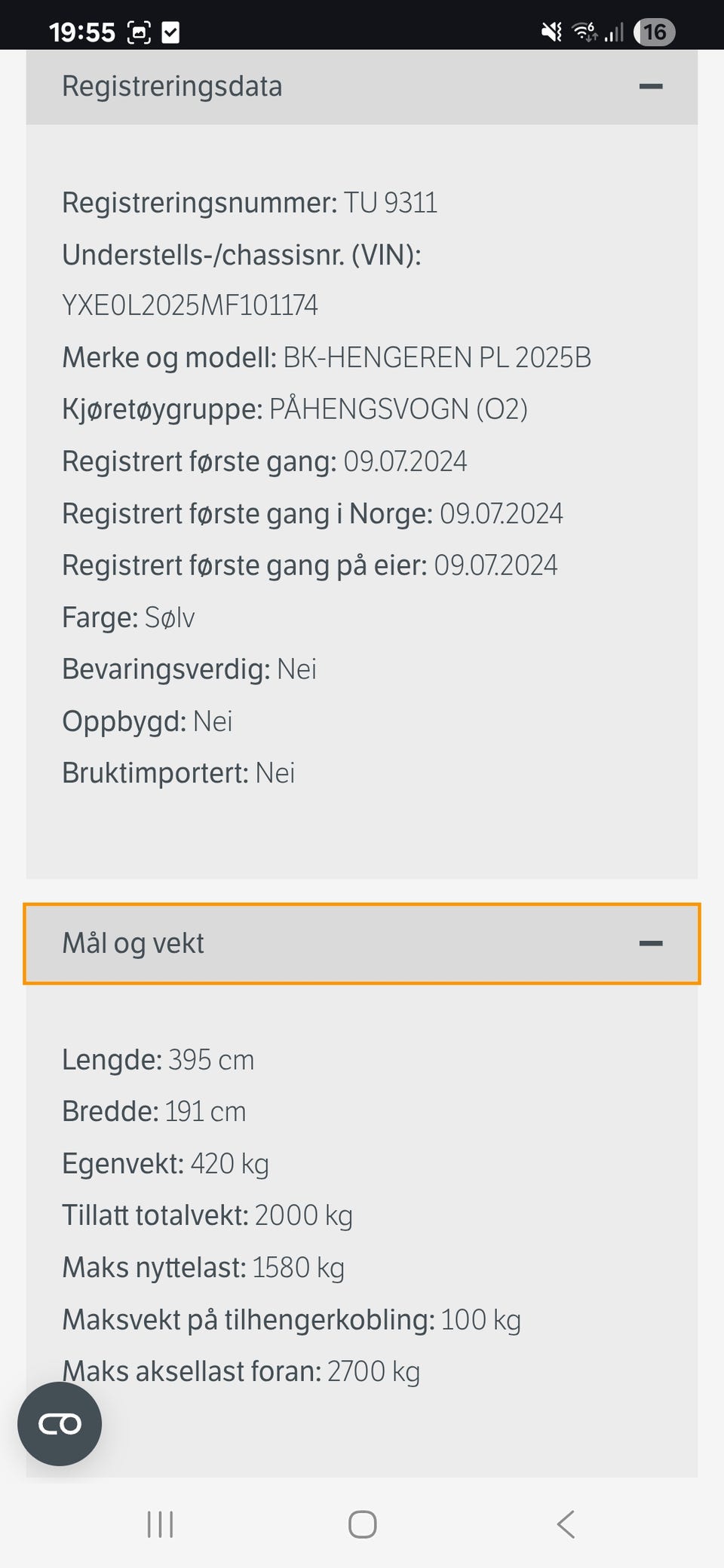Tap the battery level 16 indicator

tap(654, 32)
